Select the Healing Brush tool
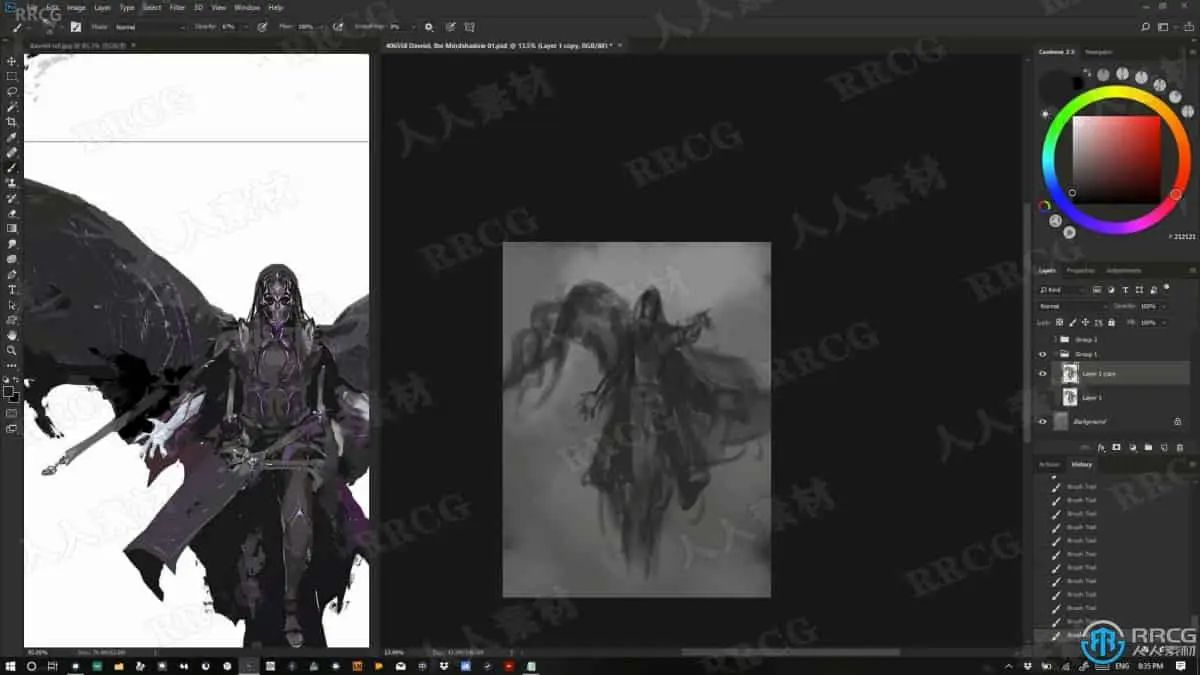Viewport: 1200px width, 675px height. (12, 152)
